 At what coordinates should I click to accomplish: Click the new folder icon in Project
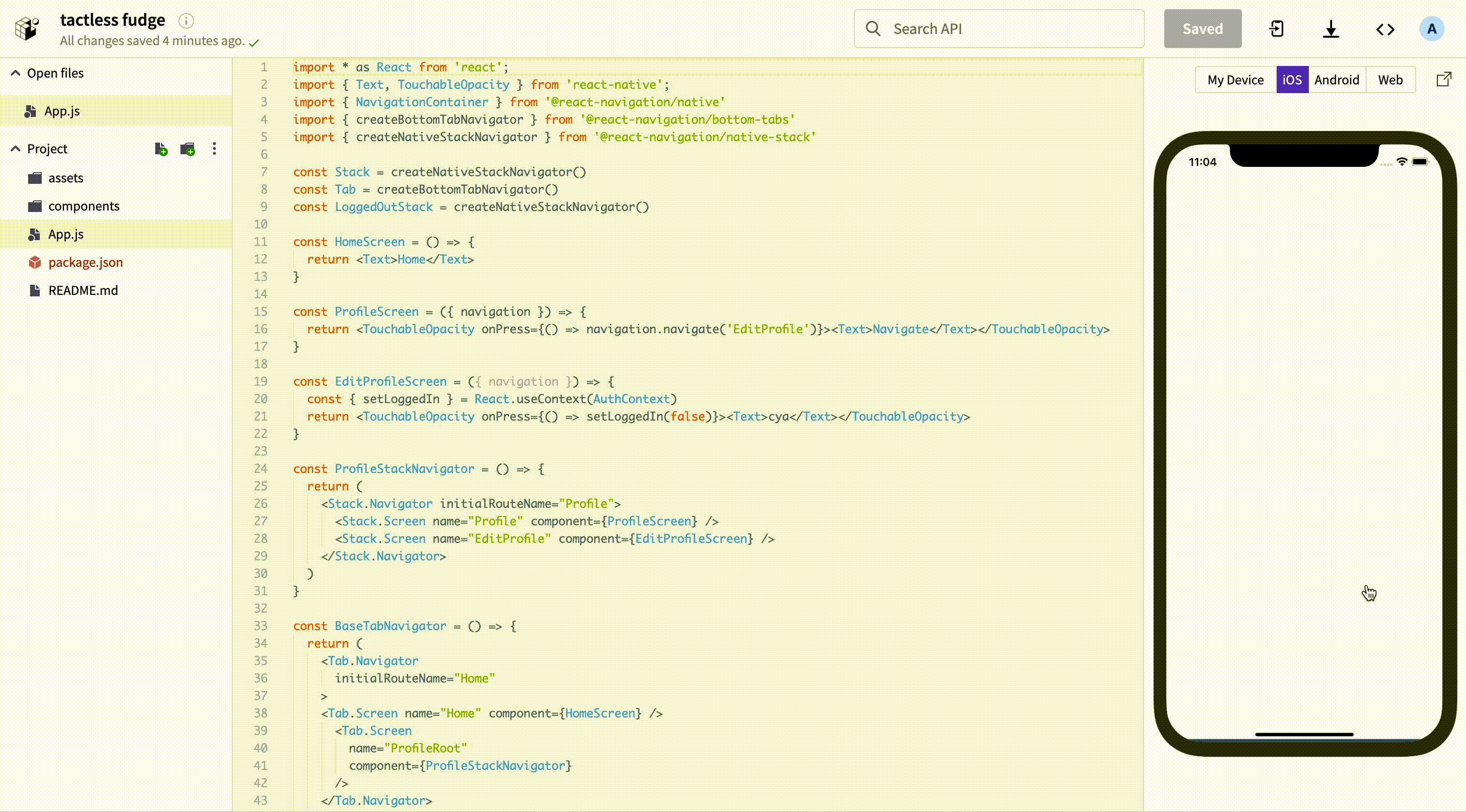click(x=187, y=149)
